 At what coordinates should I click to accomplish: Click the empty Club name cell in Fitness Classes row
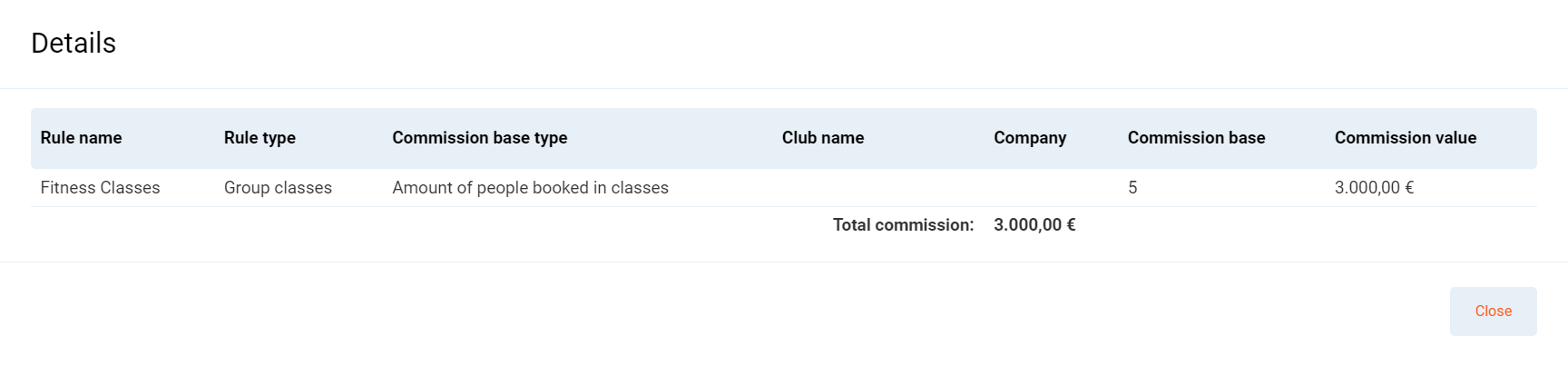click(871, 188)
